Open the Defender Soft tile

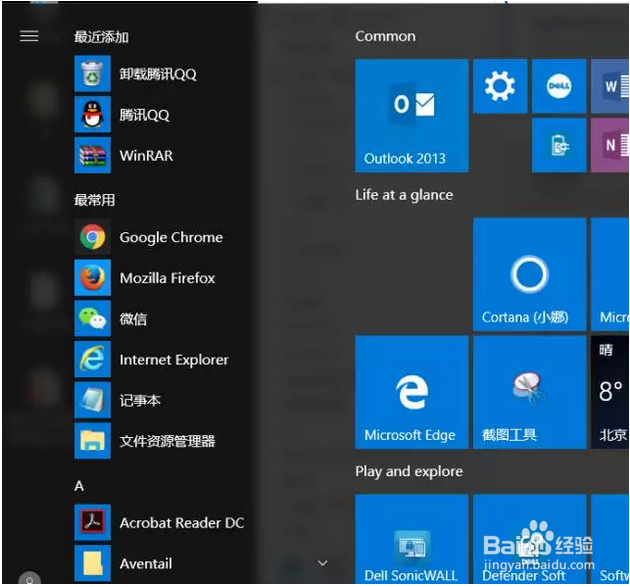click(530, 539)
